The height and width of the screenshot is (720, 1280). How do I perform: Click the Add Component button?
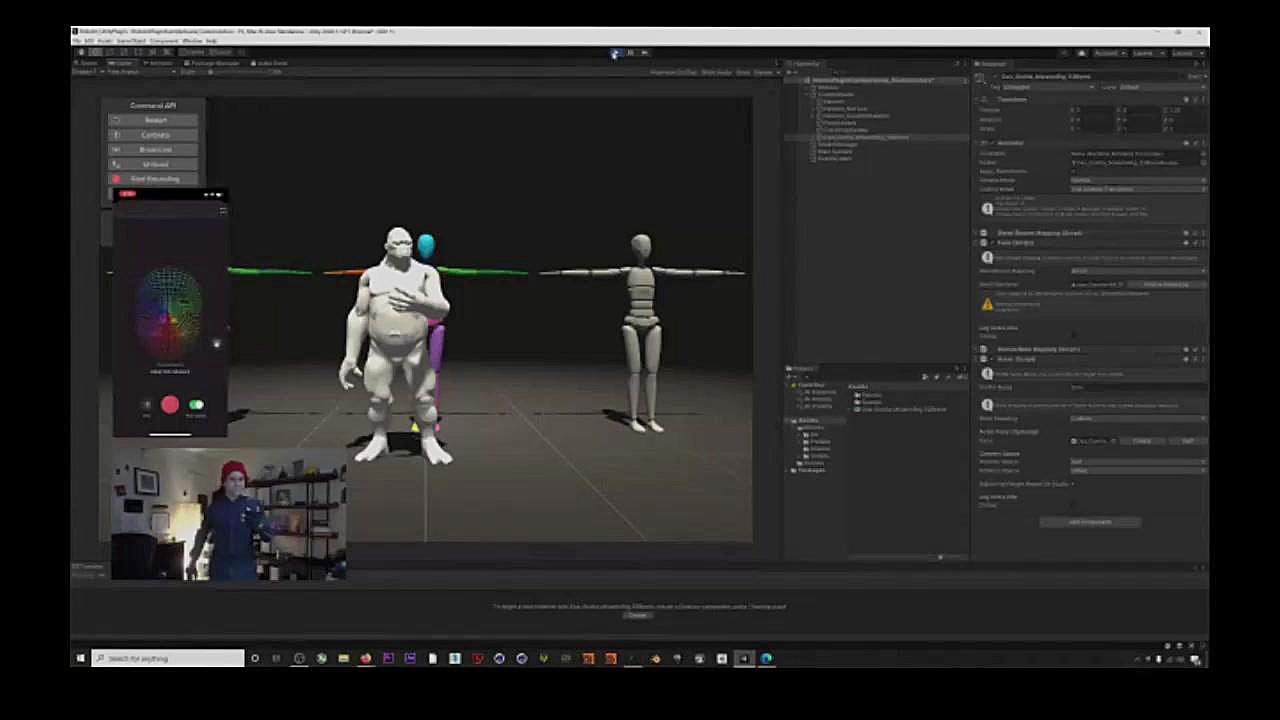[x=1089, y=522]
